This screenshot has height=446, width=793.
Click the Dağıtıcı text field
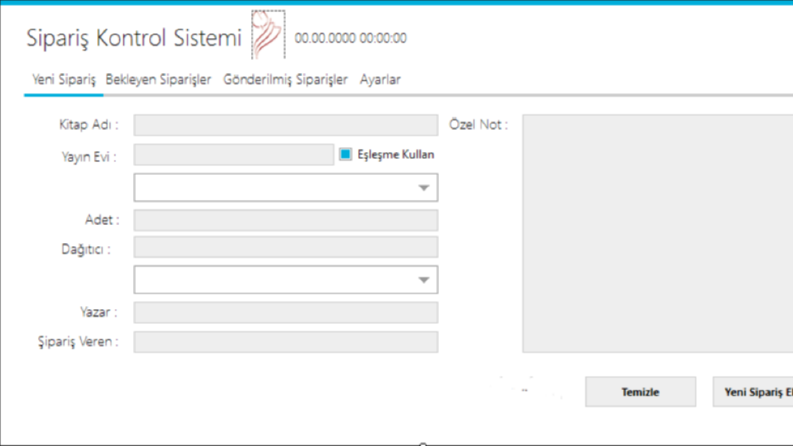point(286,247)
